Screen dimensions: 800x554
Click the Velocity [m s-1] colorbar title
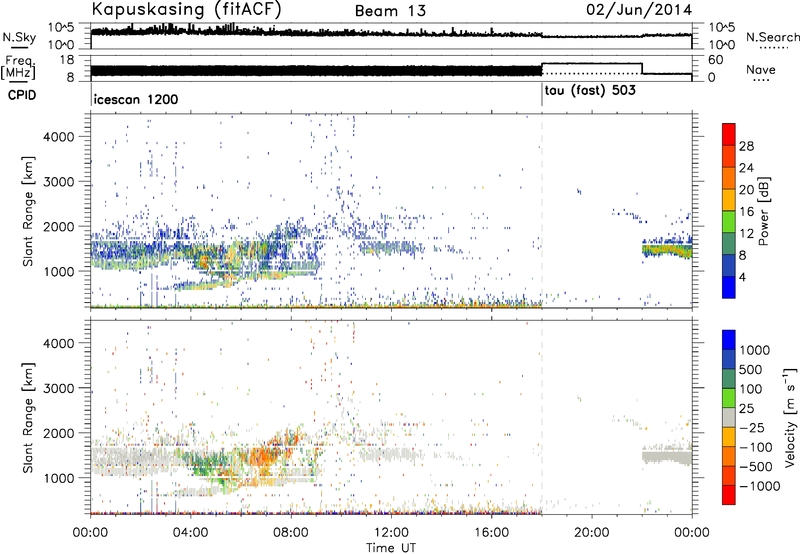[x=790, y=417]
